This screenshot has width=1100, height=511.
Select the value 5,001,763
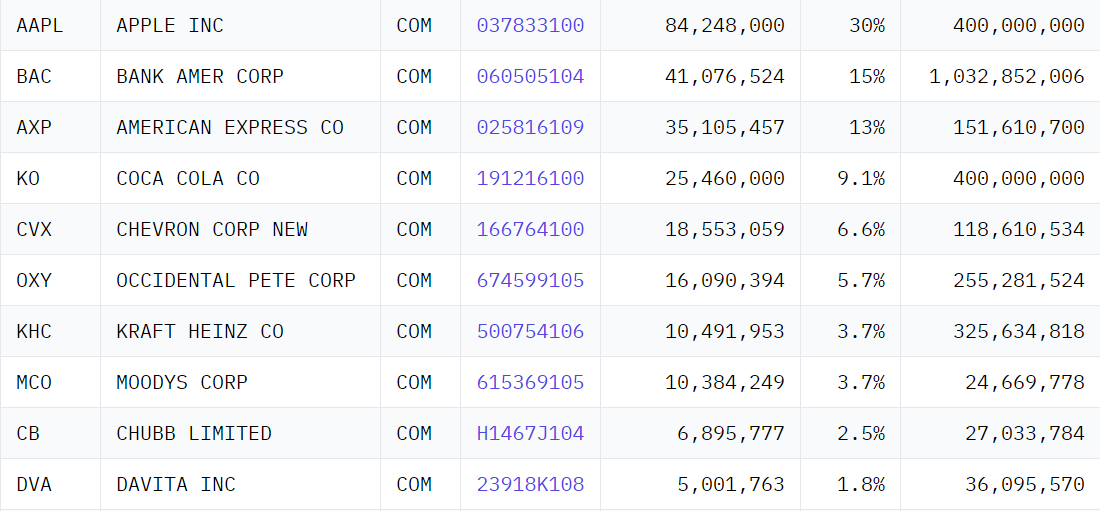tap(731, 484)
